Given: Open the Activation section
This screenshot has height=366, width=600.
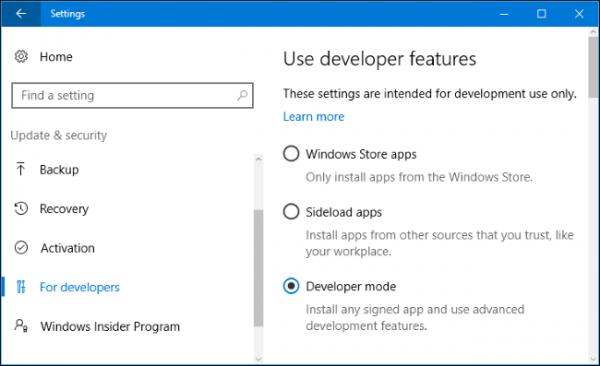Looking at the screenshot, I should (67, 248).
